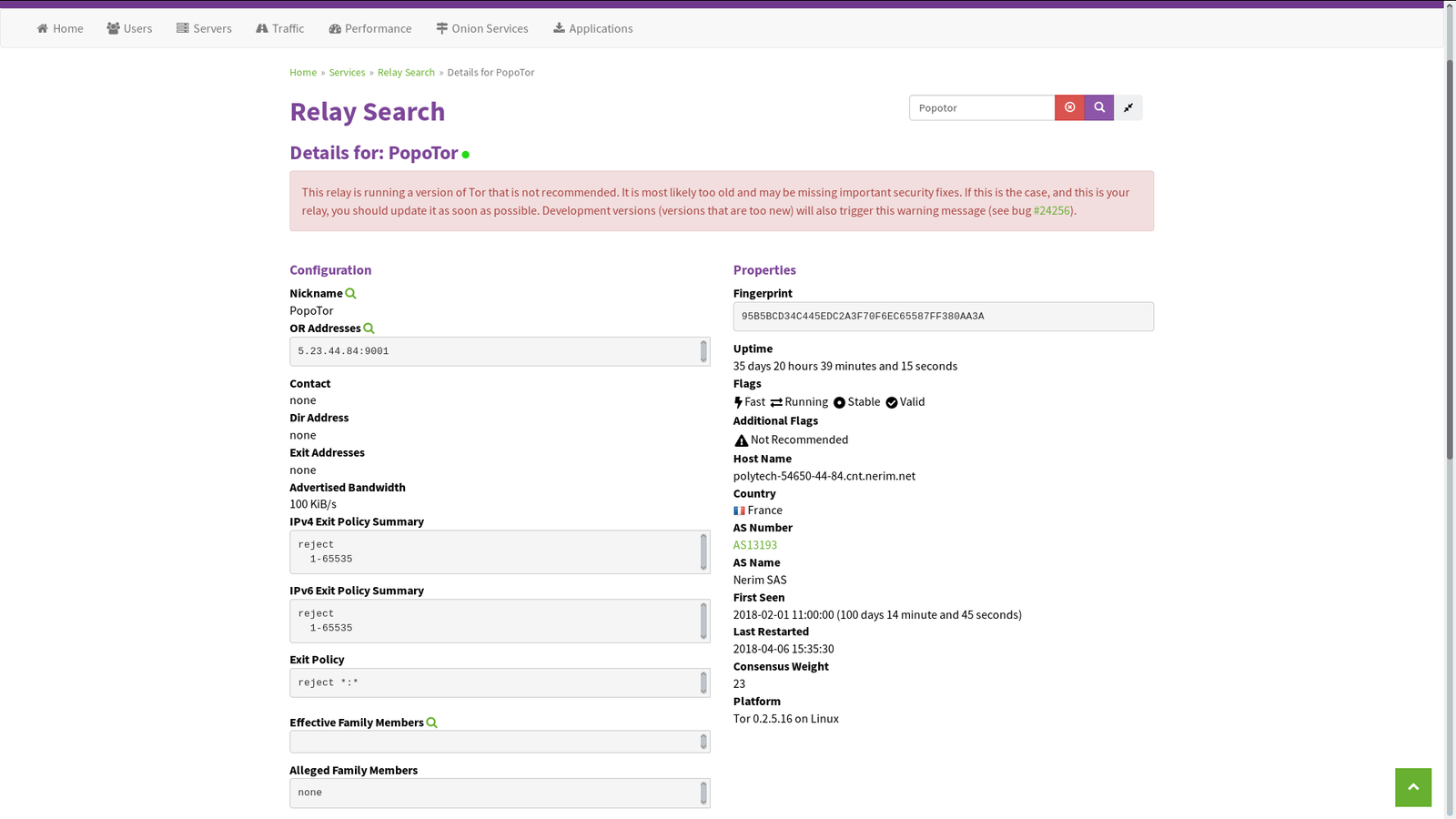Focus the Popotor search input field

click(x=981, y=107)
